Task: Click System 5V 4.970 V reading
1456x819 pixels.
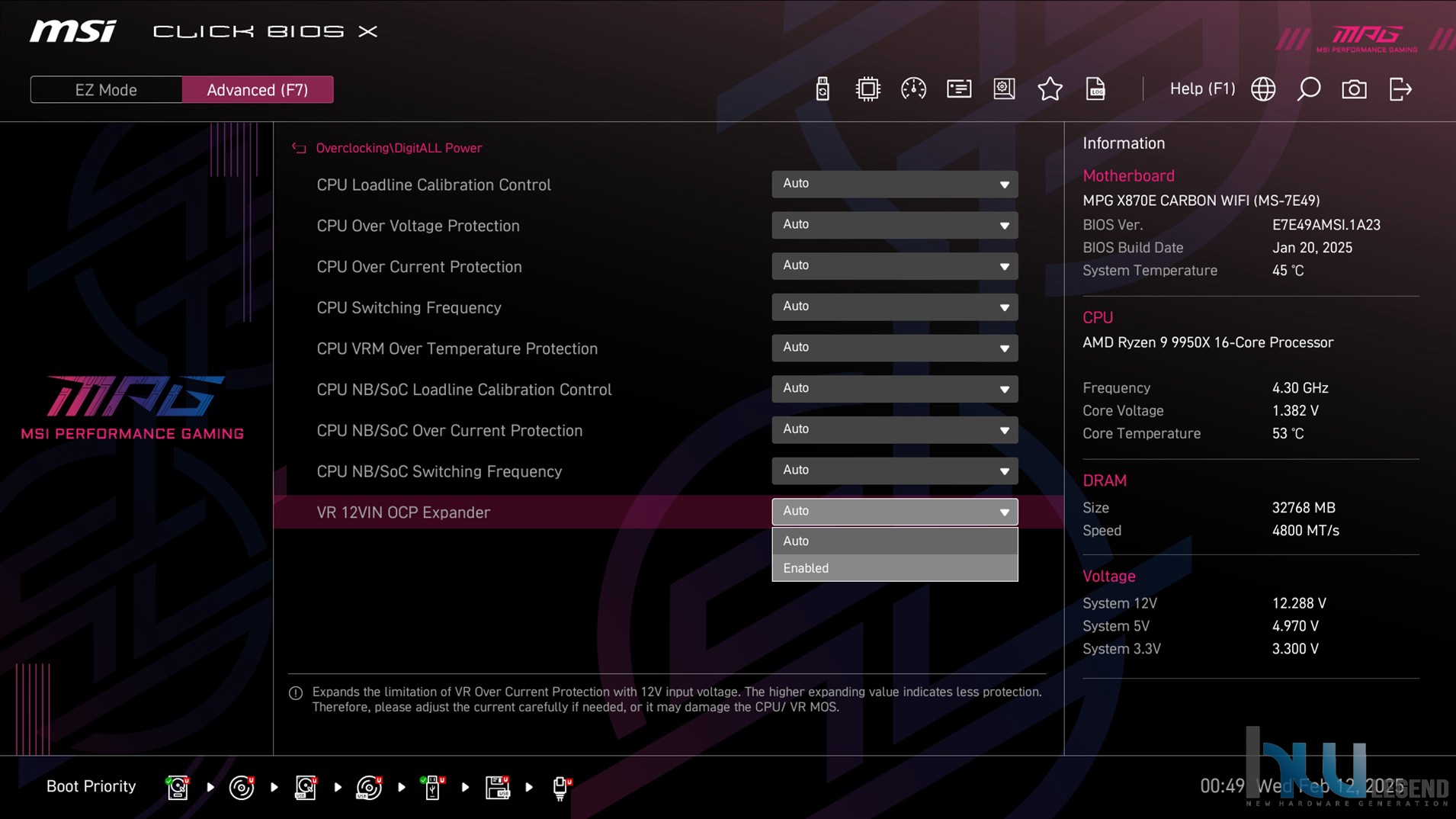Action: (x=1295, y=626)
